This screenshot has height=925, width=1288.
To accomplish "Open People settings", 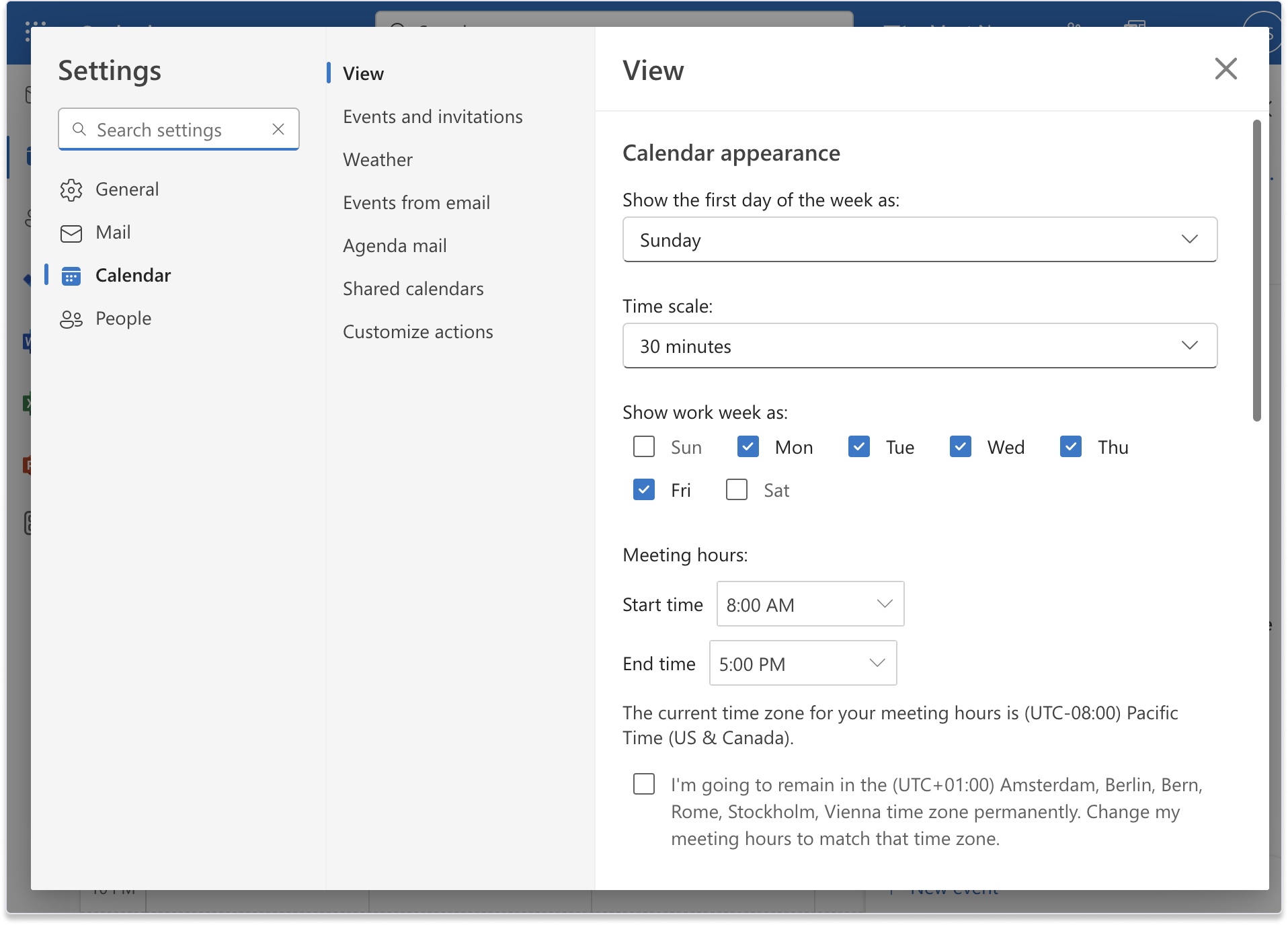I will (x=124, y=318).
